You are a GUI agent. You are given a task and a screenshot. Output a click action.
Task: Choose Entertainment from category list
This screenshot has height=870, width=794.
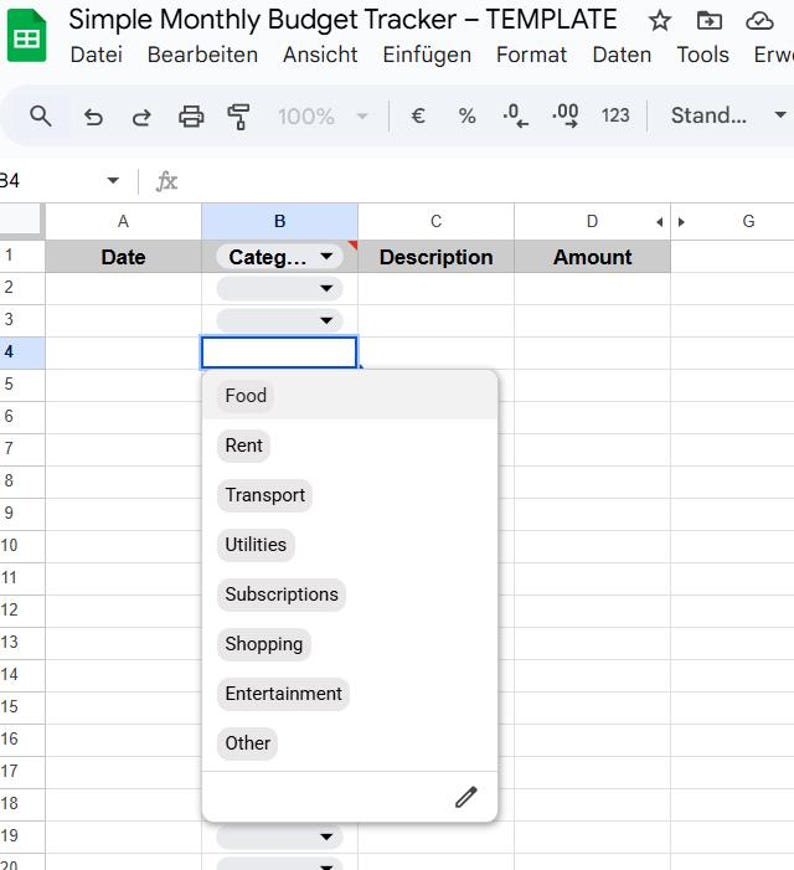(x=350, y=694)
